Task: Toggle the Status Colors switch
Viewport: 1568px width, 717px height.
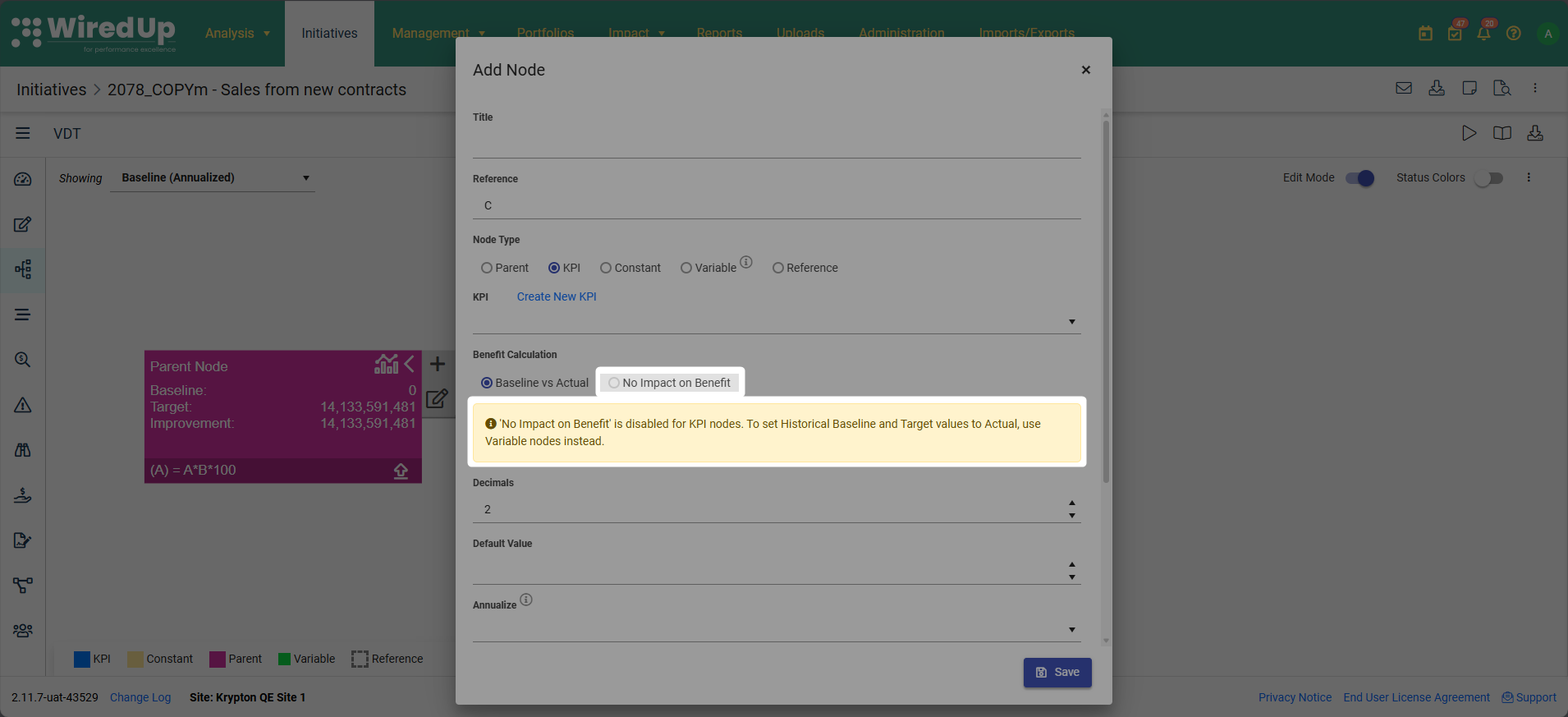Action: pyautogui.click(x=1488, y=178)
